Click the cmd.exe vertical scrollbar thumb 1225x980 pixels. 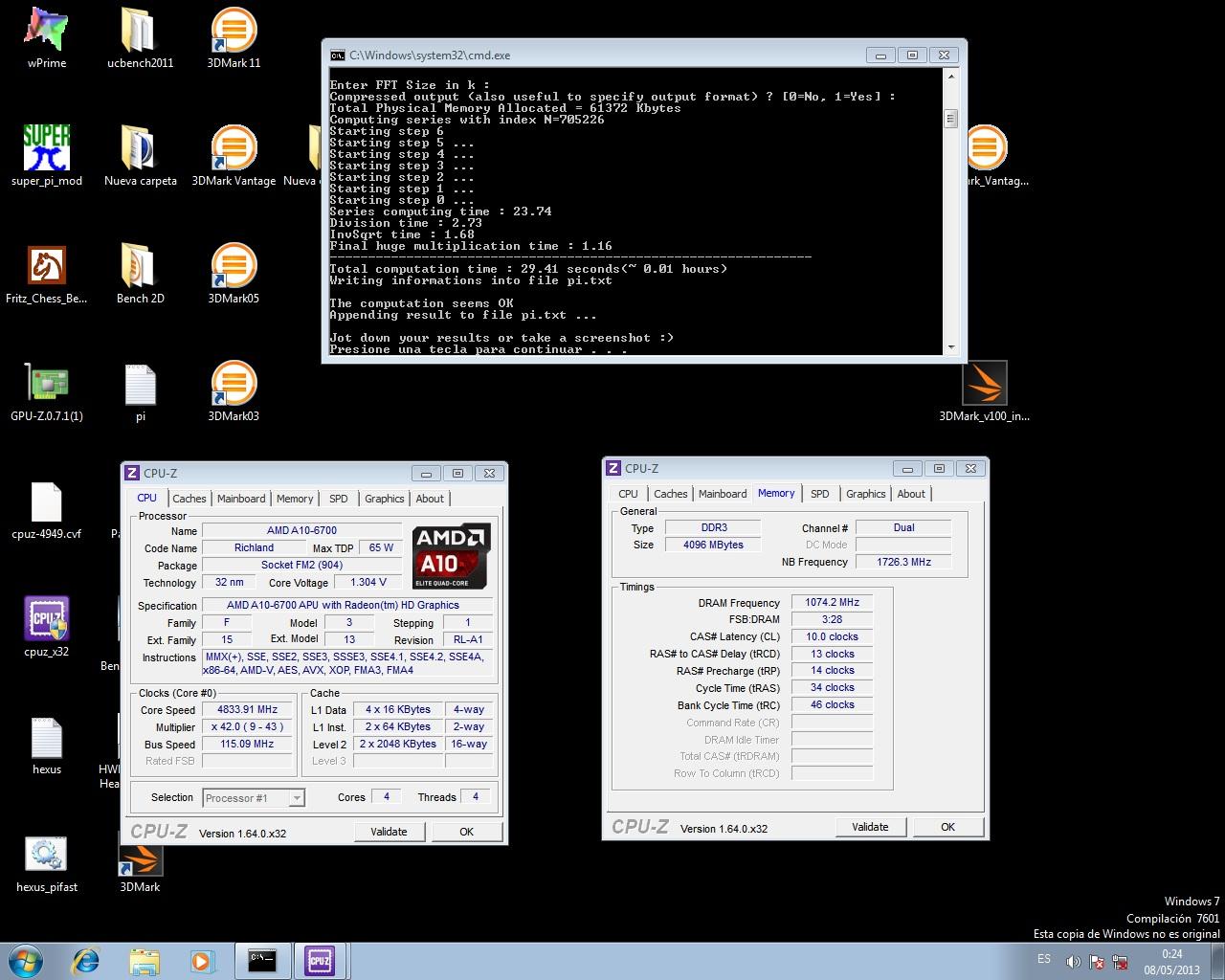(950, 119)
